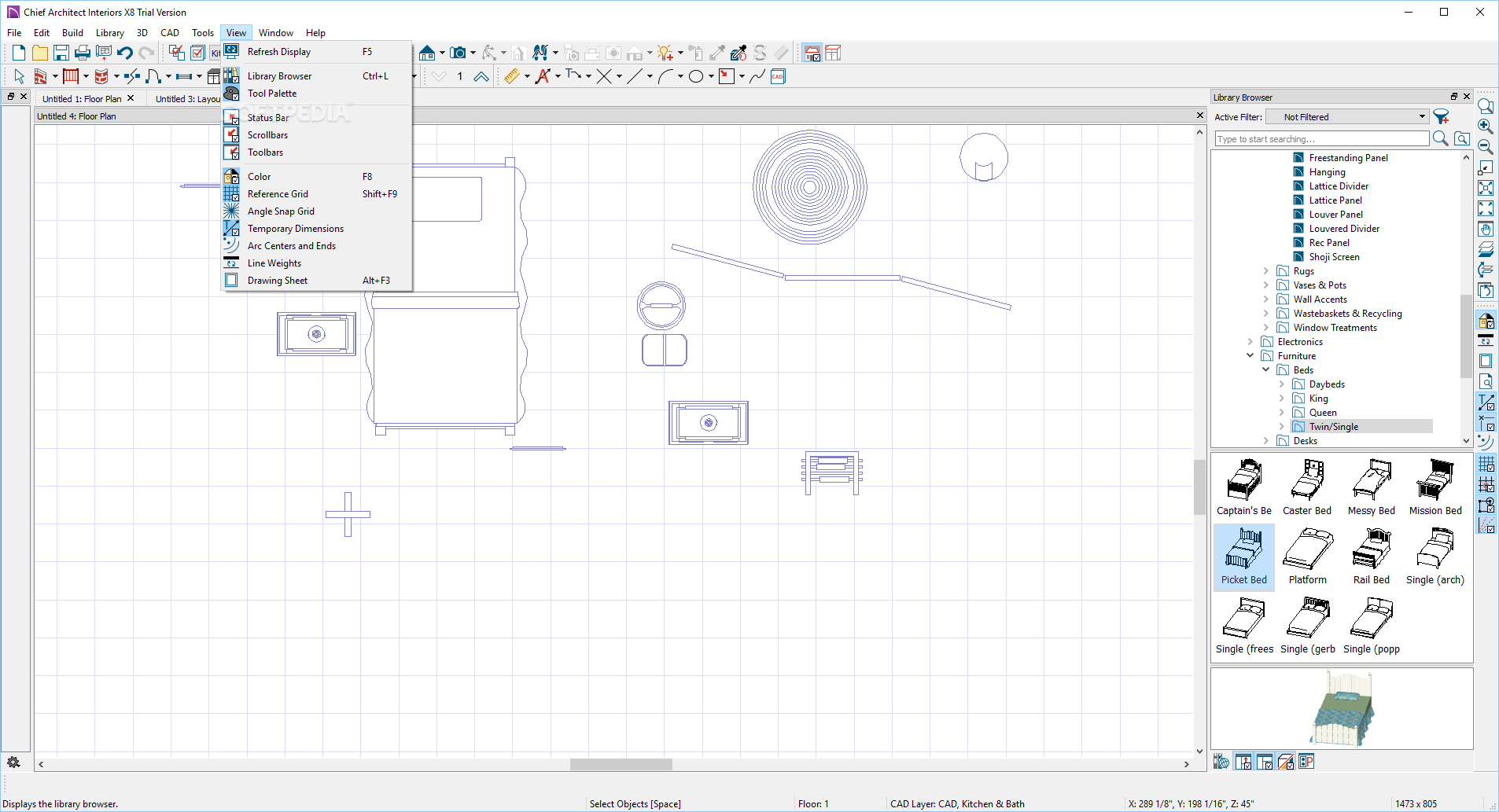Click the Zoom In magnifier on the side toolbar
Image resolution: width=1499 pixels, height=812 pixels.
point(1486,126)
